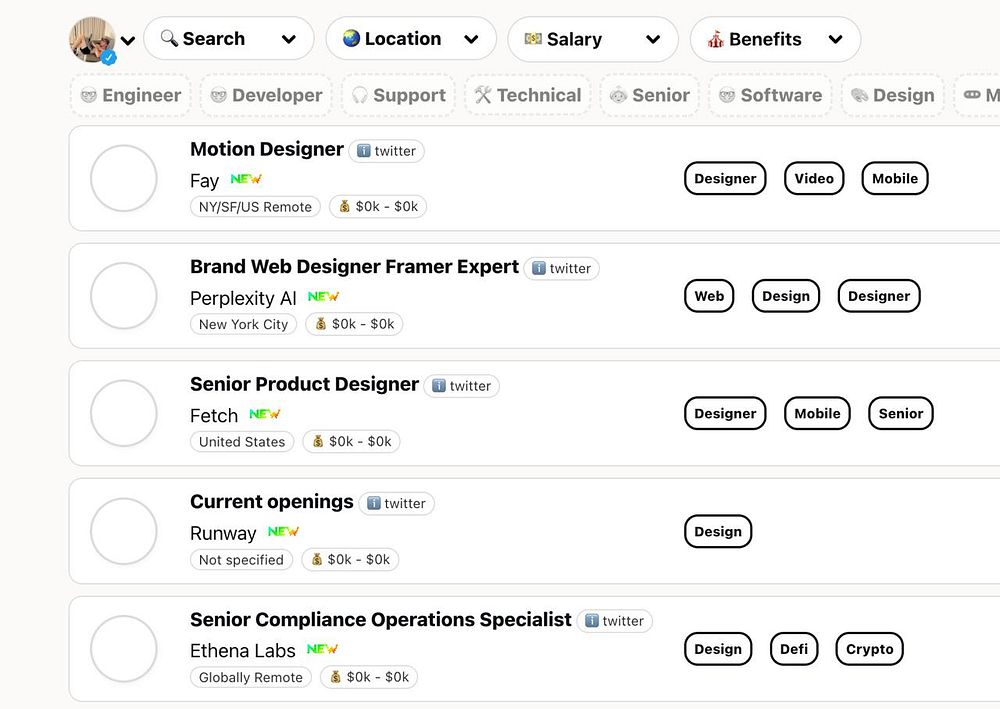Click twitter source badge on Motion Designer
1000x709 pixels.
(387, 151)
